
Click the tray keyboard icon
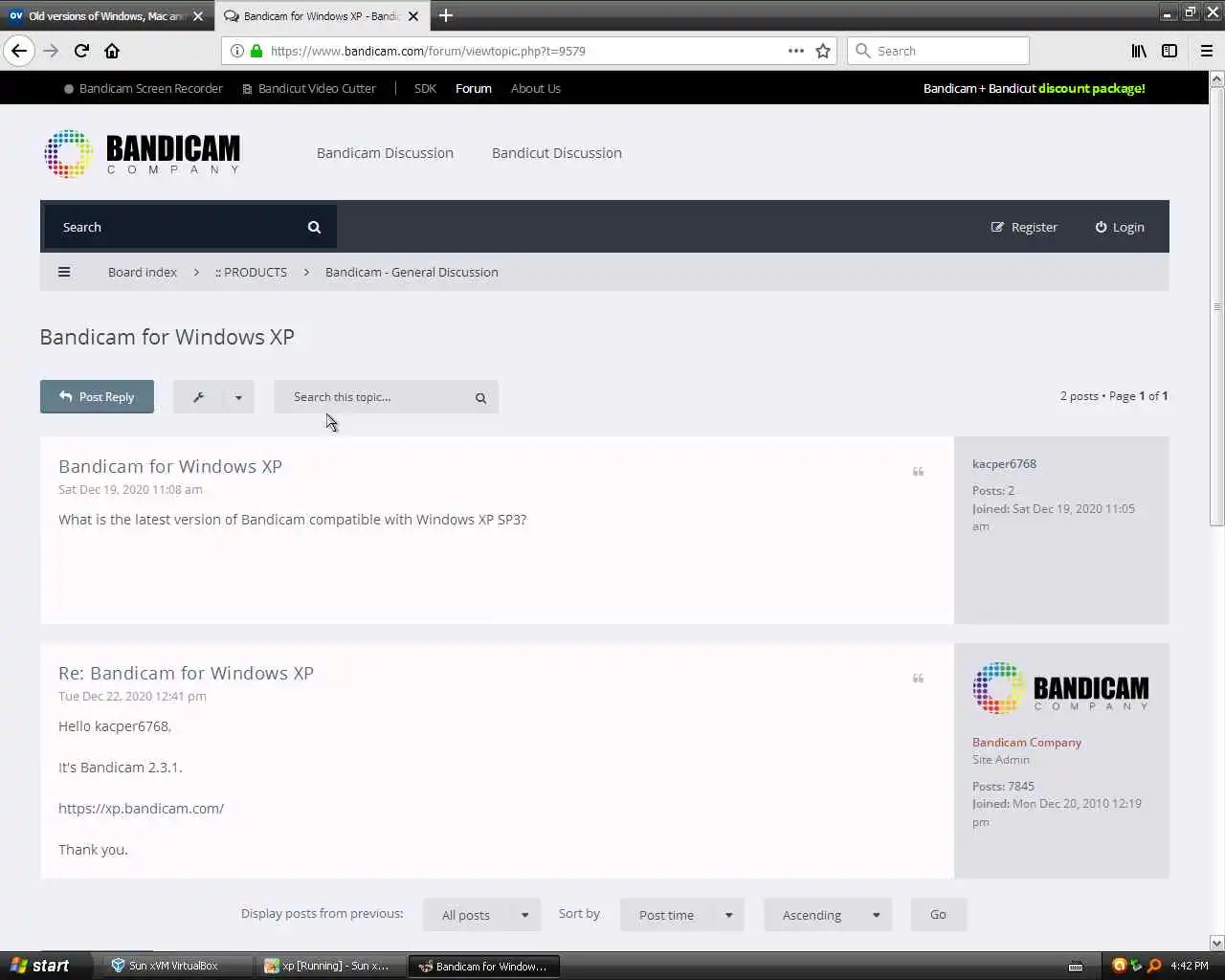1076,966
